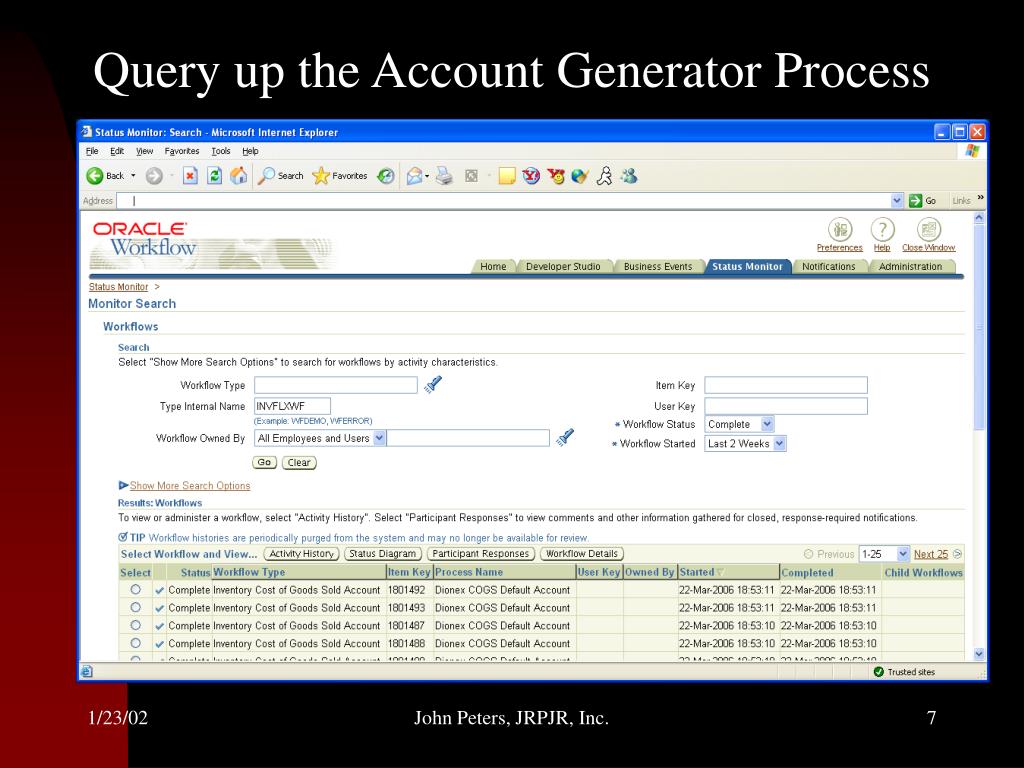The height and width of the screenshot is (768, 1024).
Task: Click the Trusted sites status icon
Action: [x=878, y=671]
